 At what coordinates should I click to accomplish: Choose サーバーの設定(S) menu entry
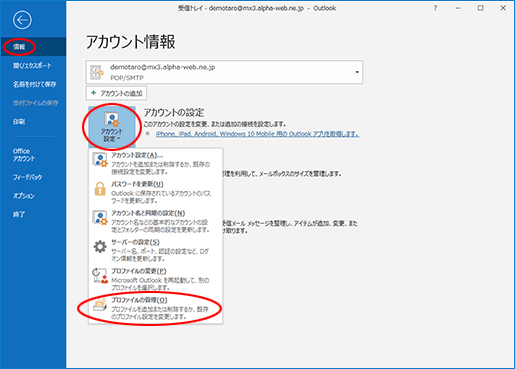(156, 250)
